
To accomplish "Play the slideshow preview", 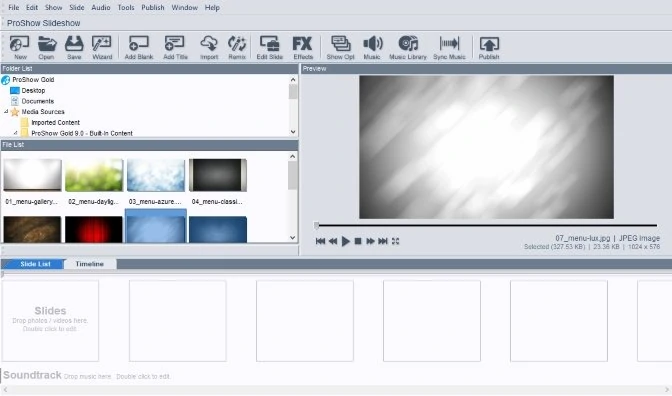I will pos(345,241).
